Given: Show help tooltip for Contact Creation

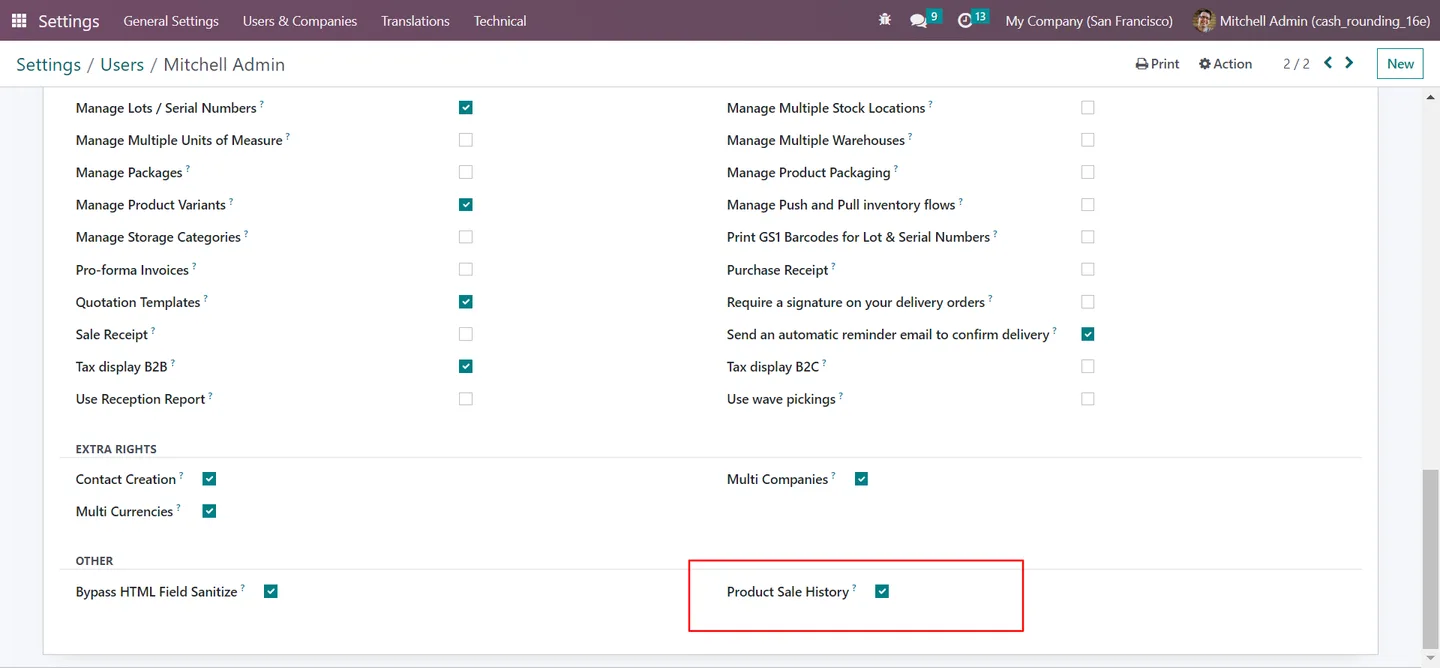Looking at the screenshot, I should click(182, 475).
